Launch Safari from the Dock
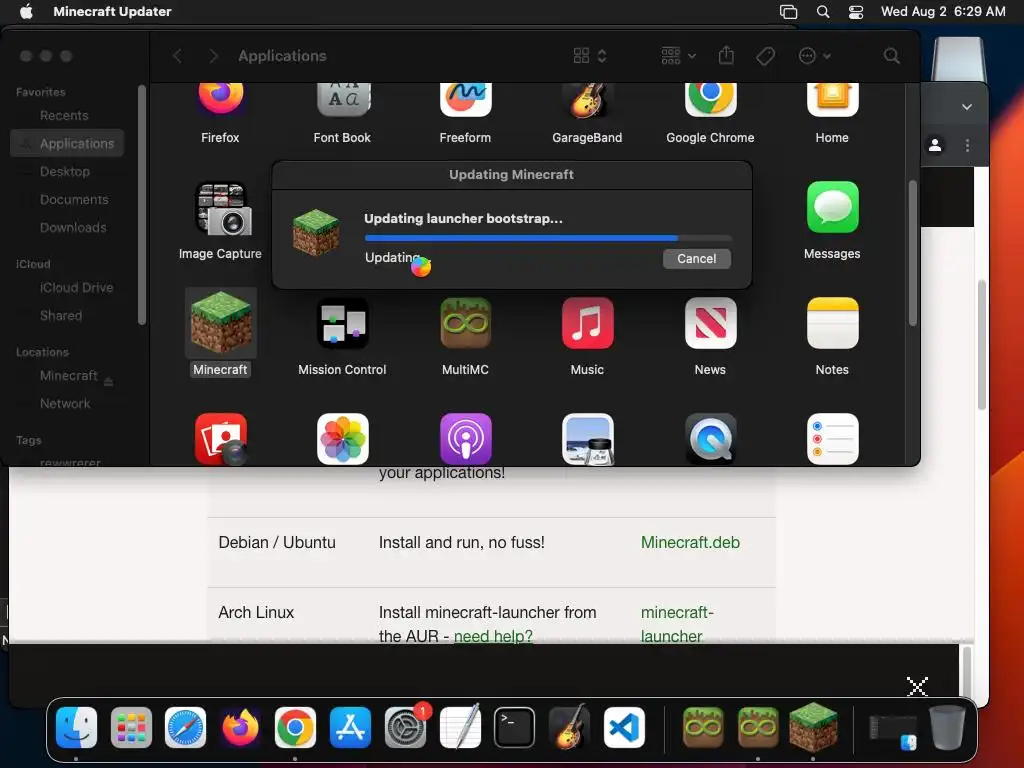This screenshot has height=768, width=1024. tap(185, 728)
